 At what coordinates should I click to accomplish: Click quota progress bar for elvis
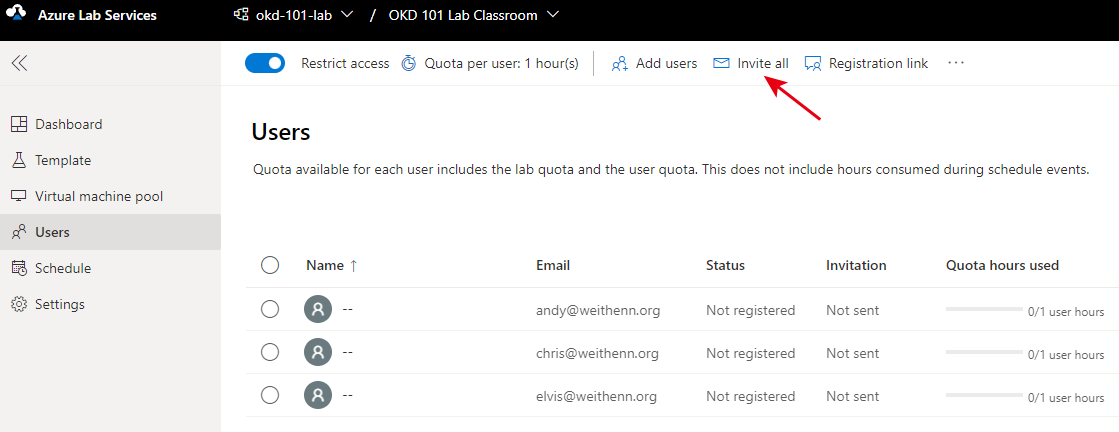coord(984,395)
